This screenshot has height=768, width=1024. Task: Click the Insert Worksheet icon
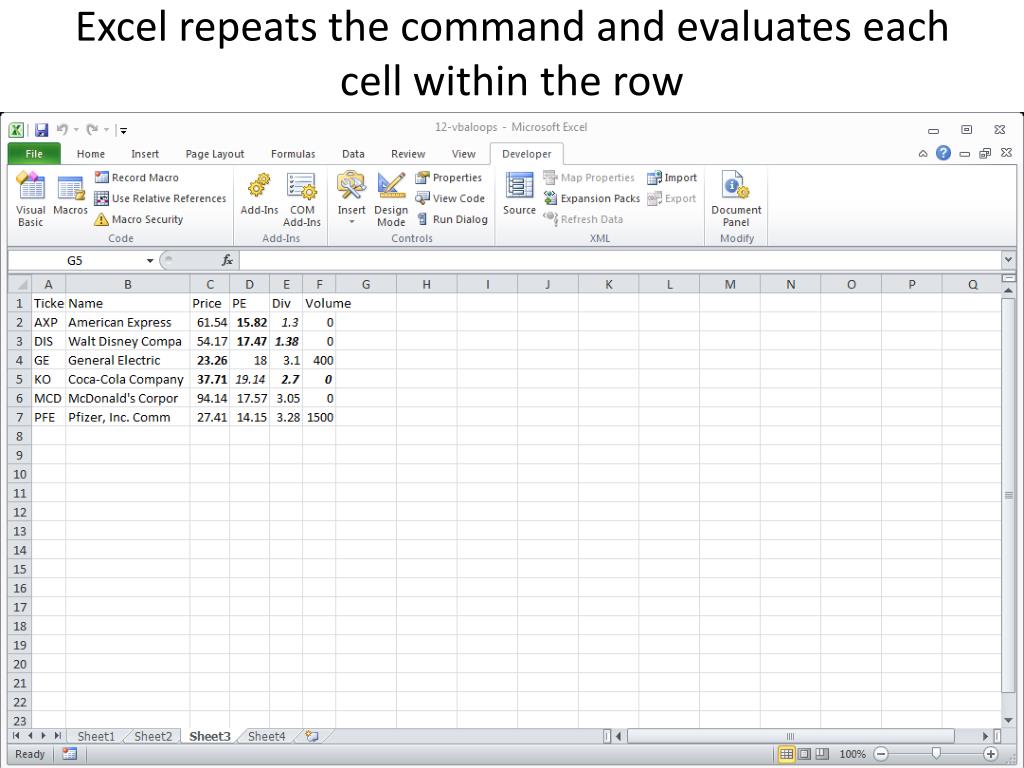point(312,736)
